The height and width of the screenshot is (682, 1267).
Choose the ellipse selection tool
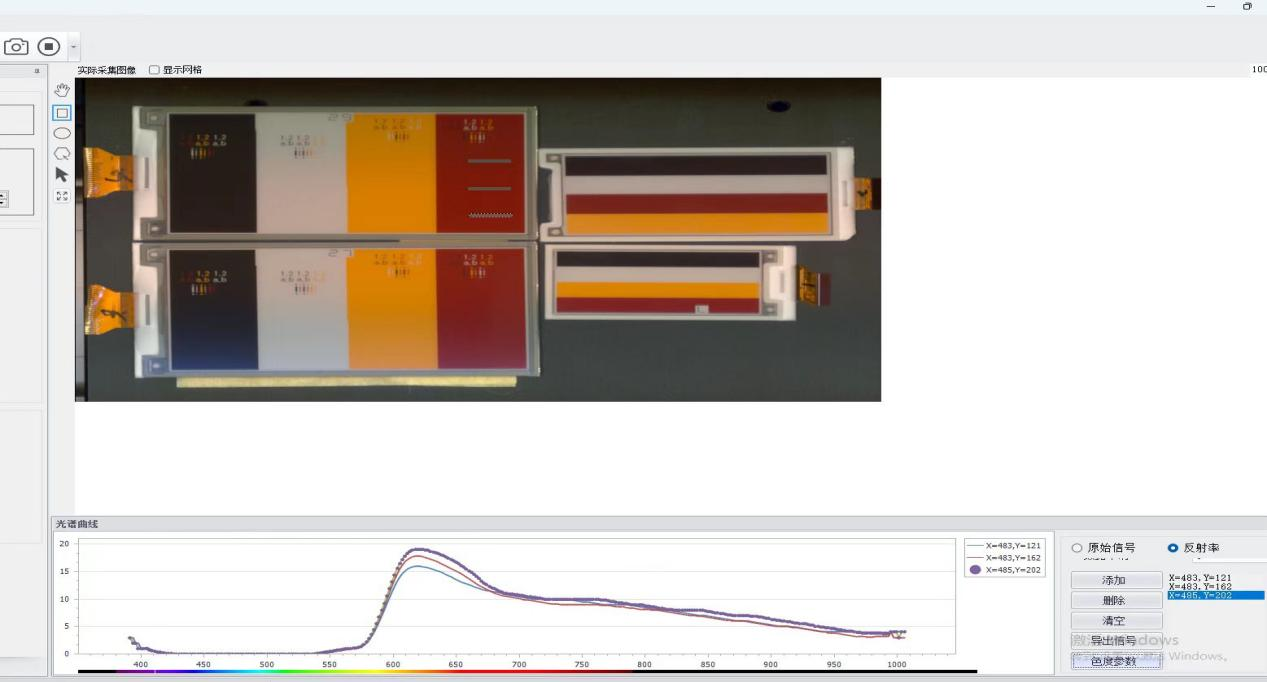[x=62, y=133]
